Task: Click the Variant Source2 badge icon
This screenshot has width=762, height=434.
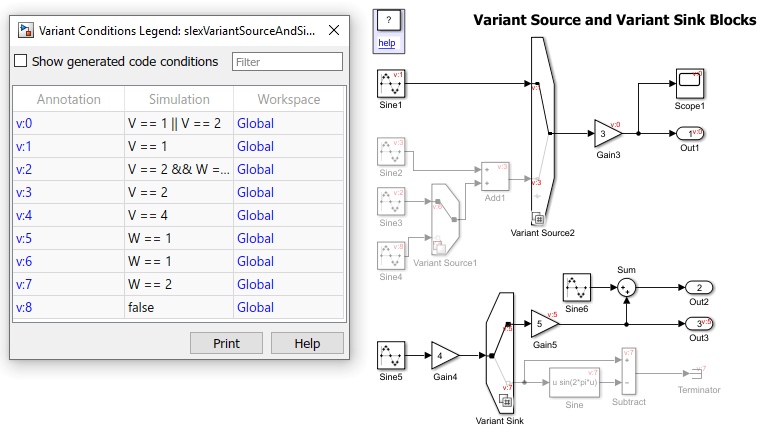Action: [x=538, y=219]
